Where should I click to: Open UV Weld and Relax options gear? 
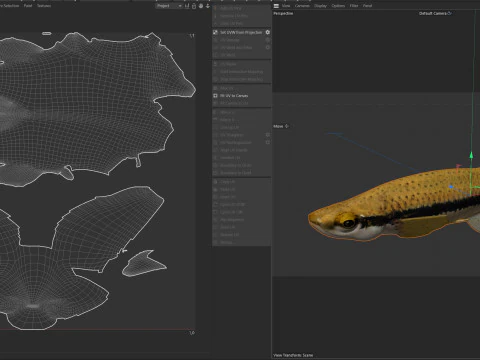pyautogui.click(x=268, y=48)
